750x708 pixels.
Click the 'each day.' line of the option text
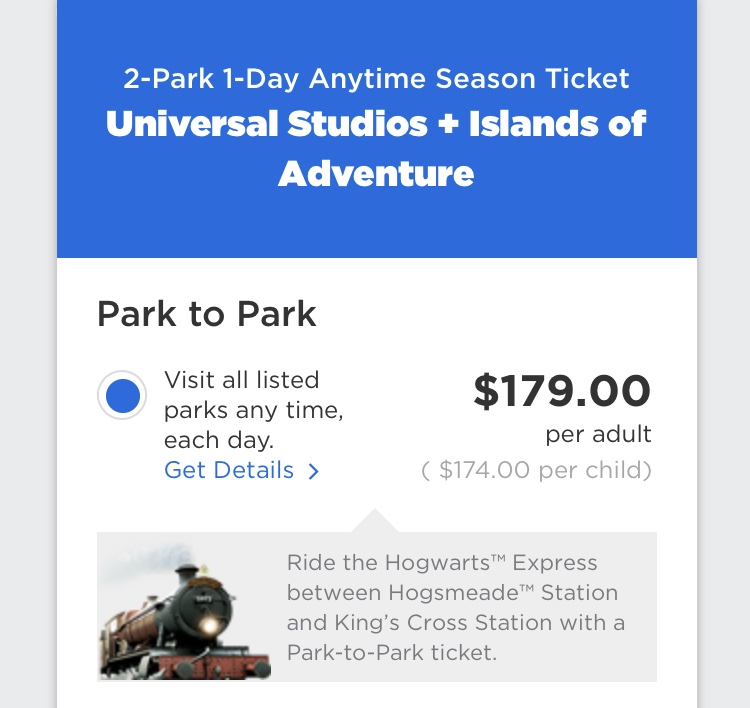pos(219,440)
